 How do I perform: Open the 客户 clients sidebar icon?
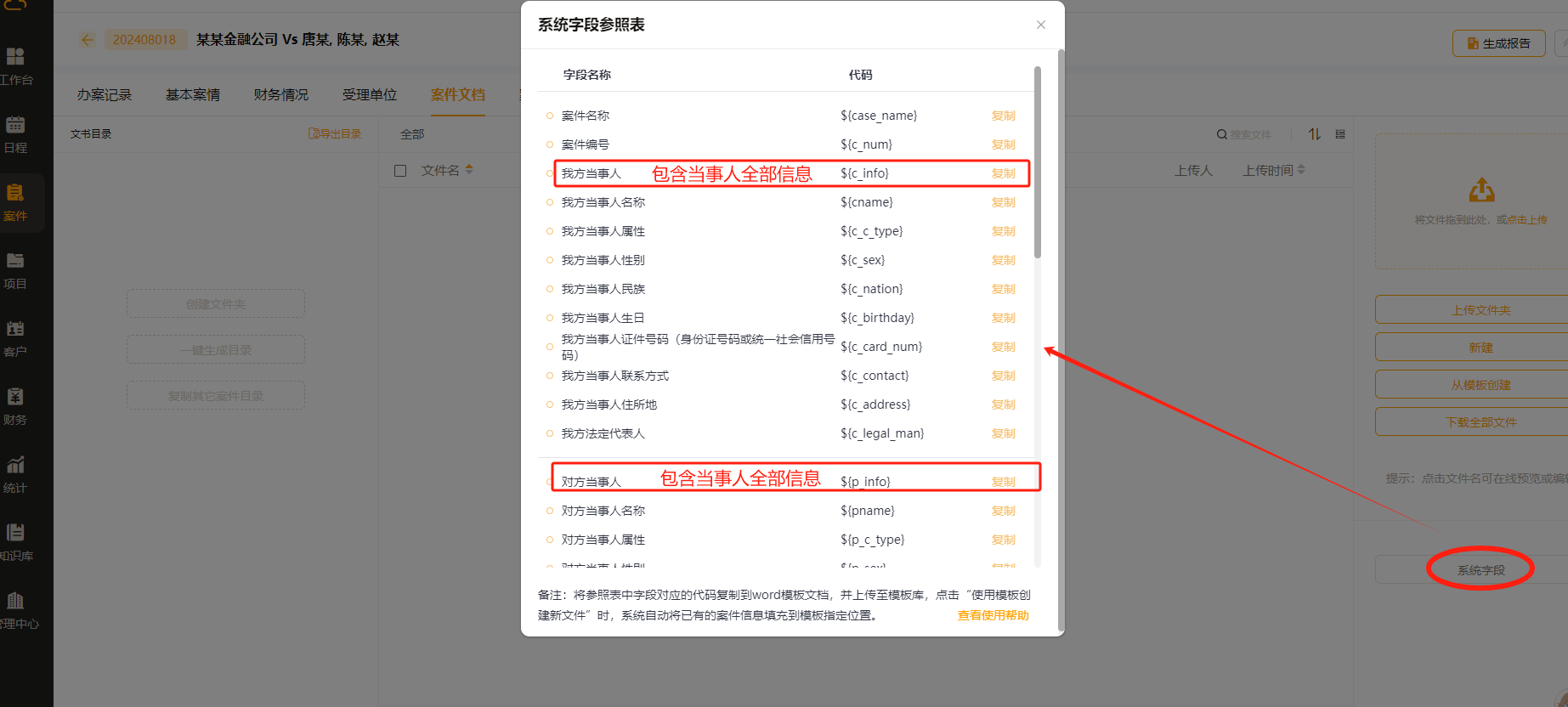coord(15,329)
